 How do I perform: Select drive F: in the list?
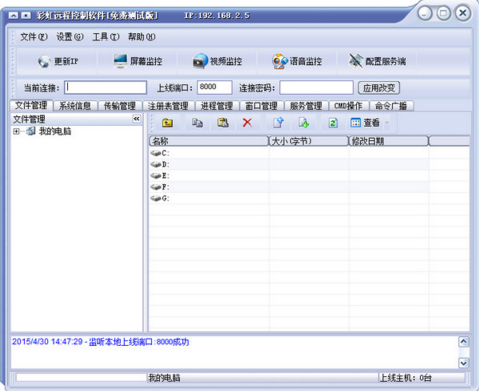160,187
